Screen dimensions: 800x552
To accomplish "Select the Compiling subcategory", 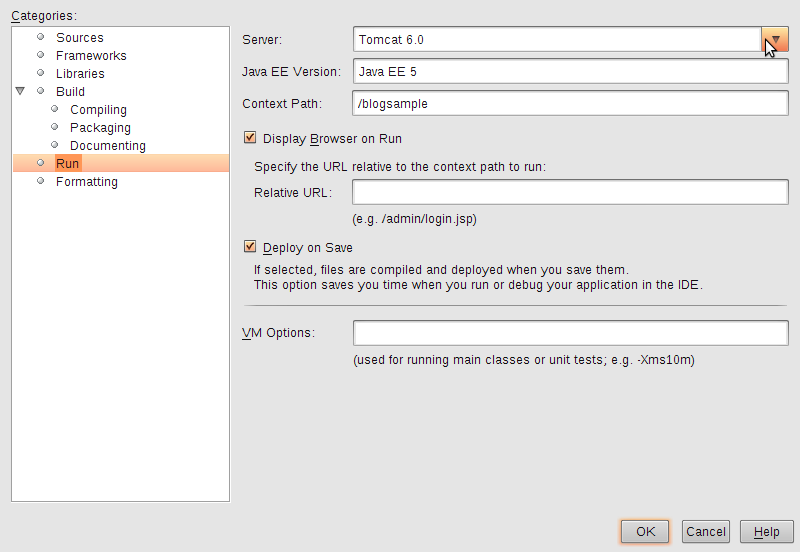I will [98, 110].
